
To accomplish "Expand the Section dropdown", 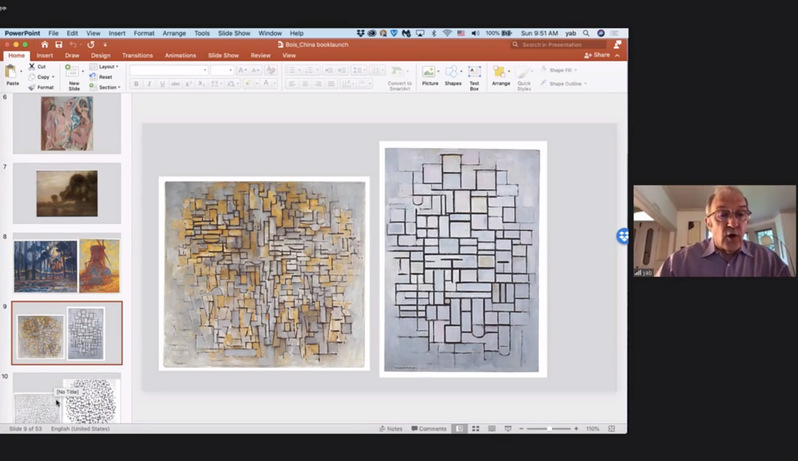I will coord(108,87).
